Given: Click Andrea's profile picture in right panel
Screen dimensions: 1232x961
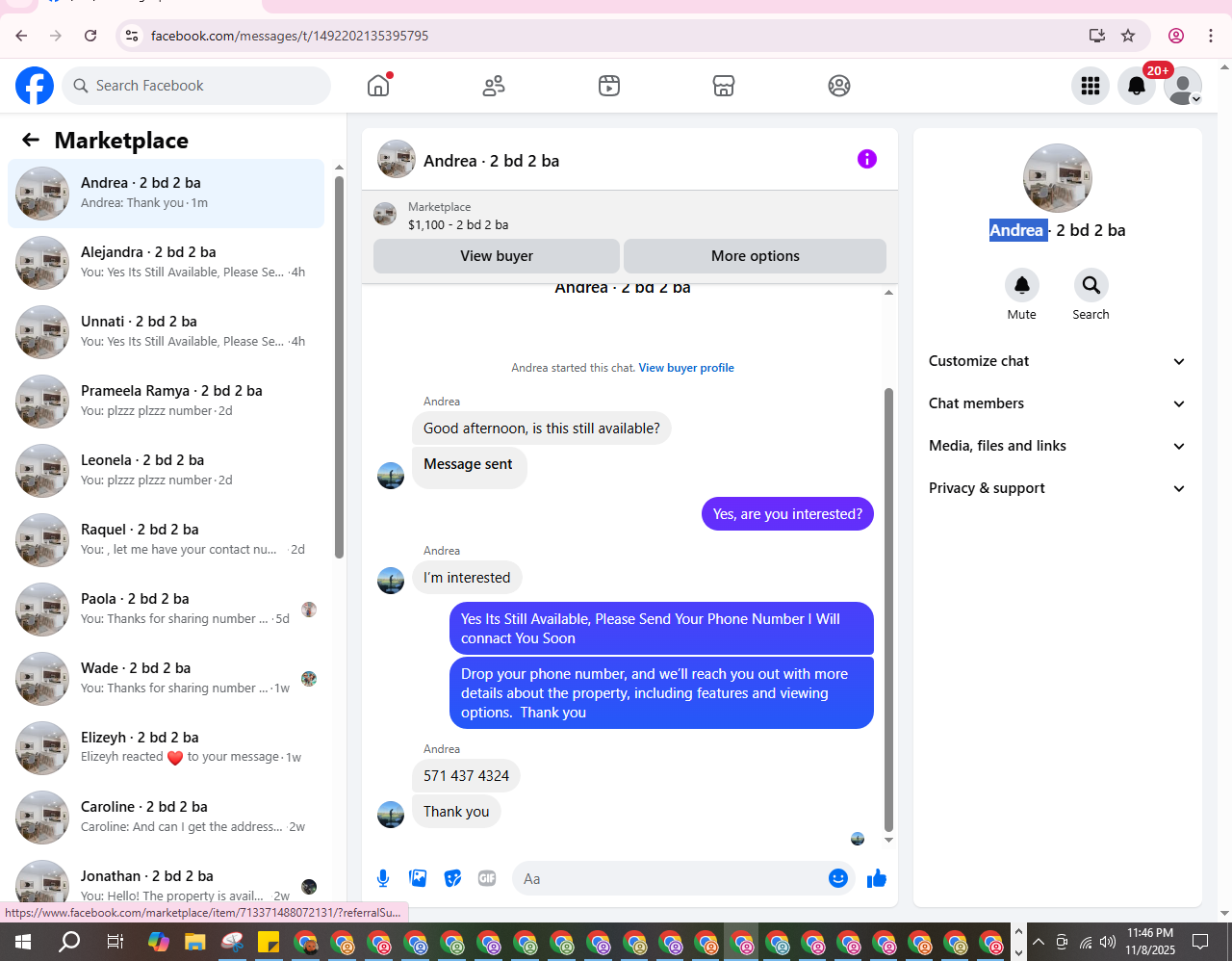Looking at the screenshot, I should (1058, 178).
